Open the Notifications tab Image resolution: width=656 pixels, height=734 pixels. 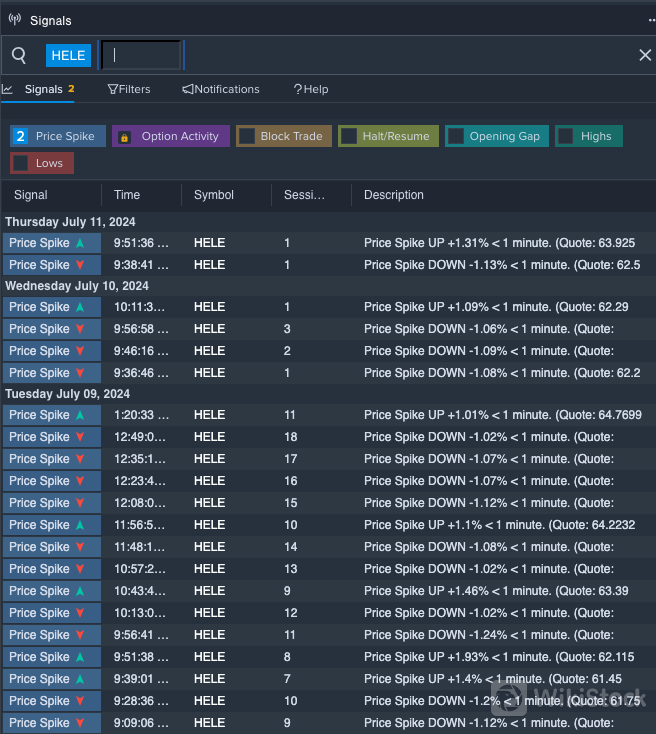pos(220,89)
